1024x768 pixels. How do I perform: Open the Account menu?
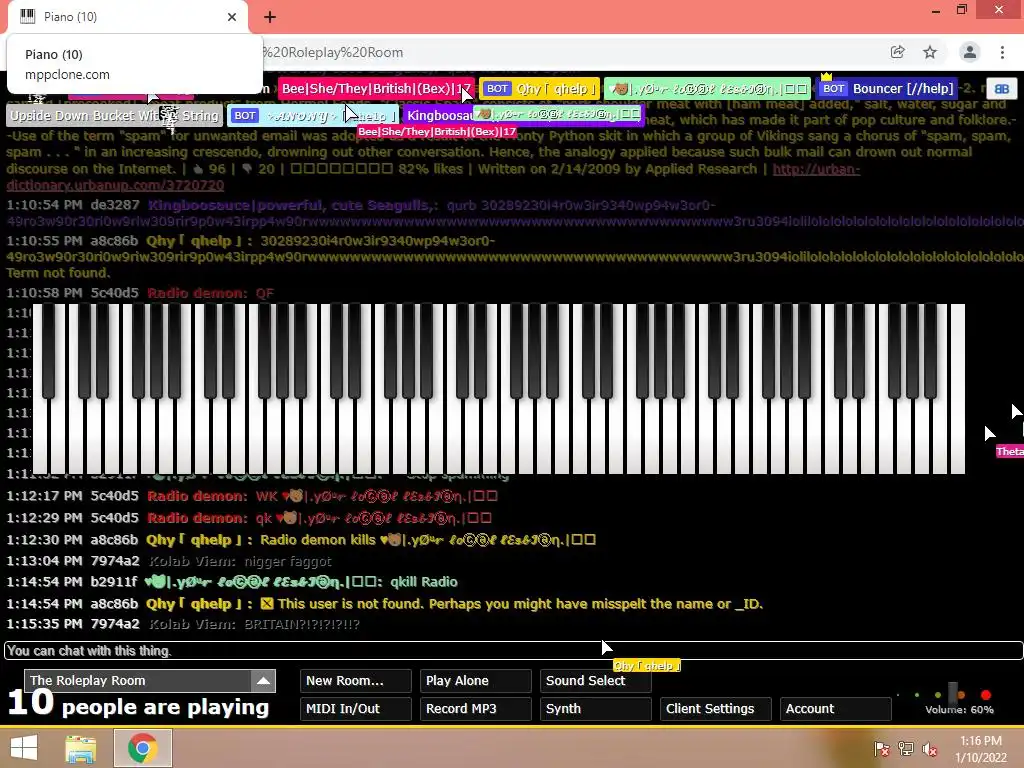(x=836, y=709)
